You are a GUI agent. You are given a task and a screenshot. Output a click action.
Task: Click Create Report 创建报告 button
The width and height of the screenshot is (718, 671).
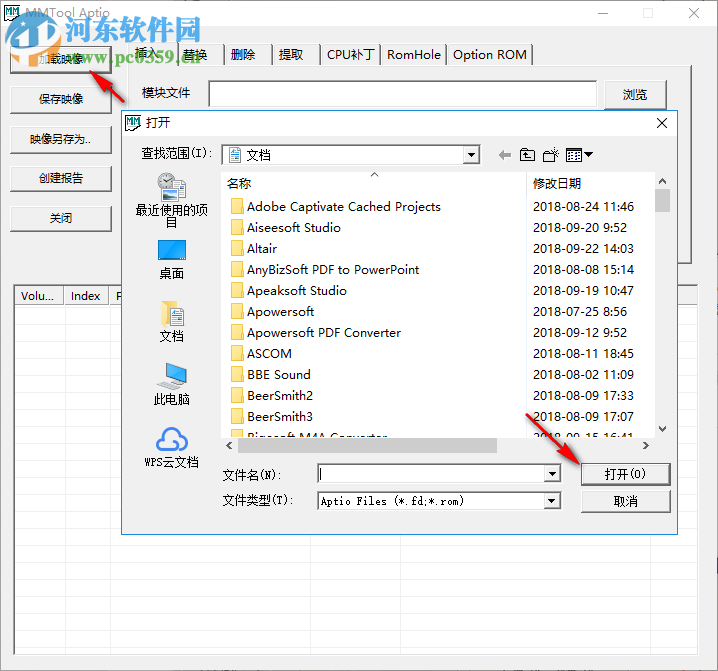[61, 179]
